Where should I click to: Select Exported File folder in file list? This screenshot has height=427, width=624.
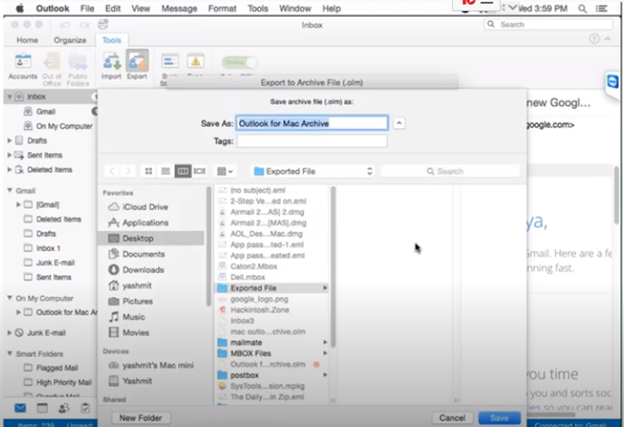(273, 288)
